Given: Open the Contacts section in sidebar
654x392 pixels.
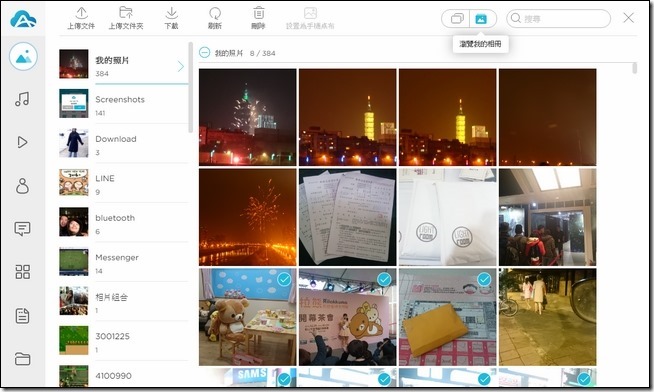Looking at the screenshot, I should point(23,186).
